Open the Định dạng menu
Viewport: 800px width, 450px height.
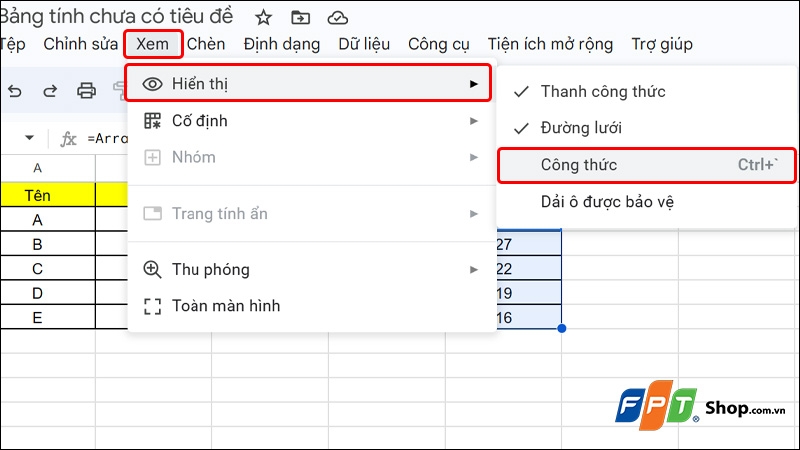click(x=282, y=44)
